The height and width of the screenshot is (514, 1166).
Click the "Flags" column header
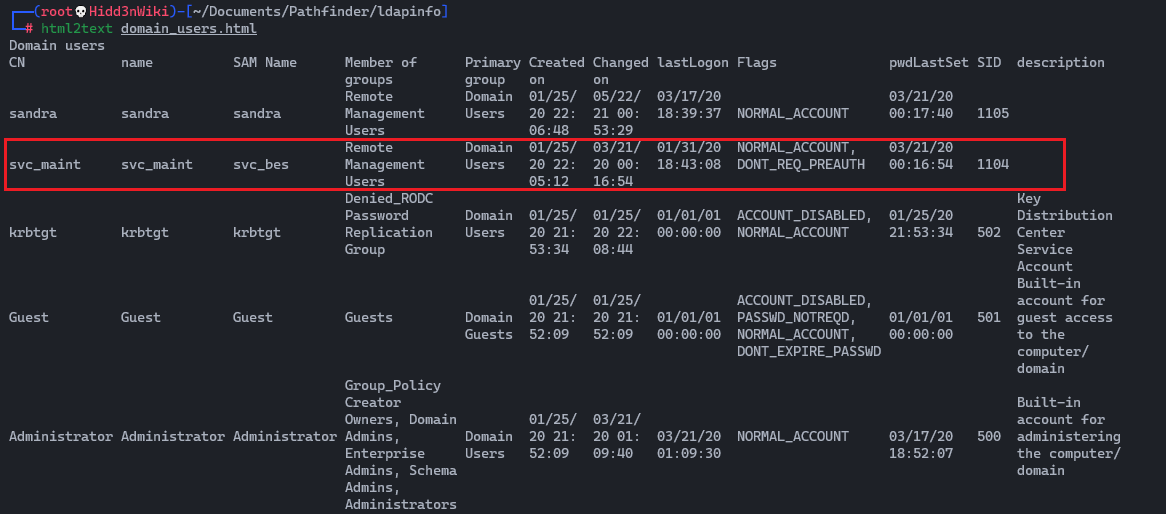pos(757,62)
